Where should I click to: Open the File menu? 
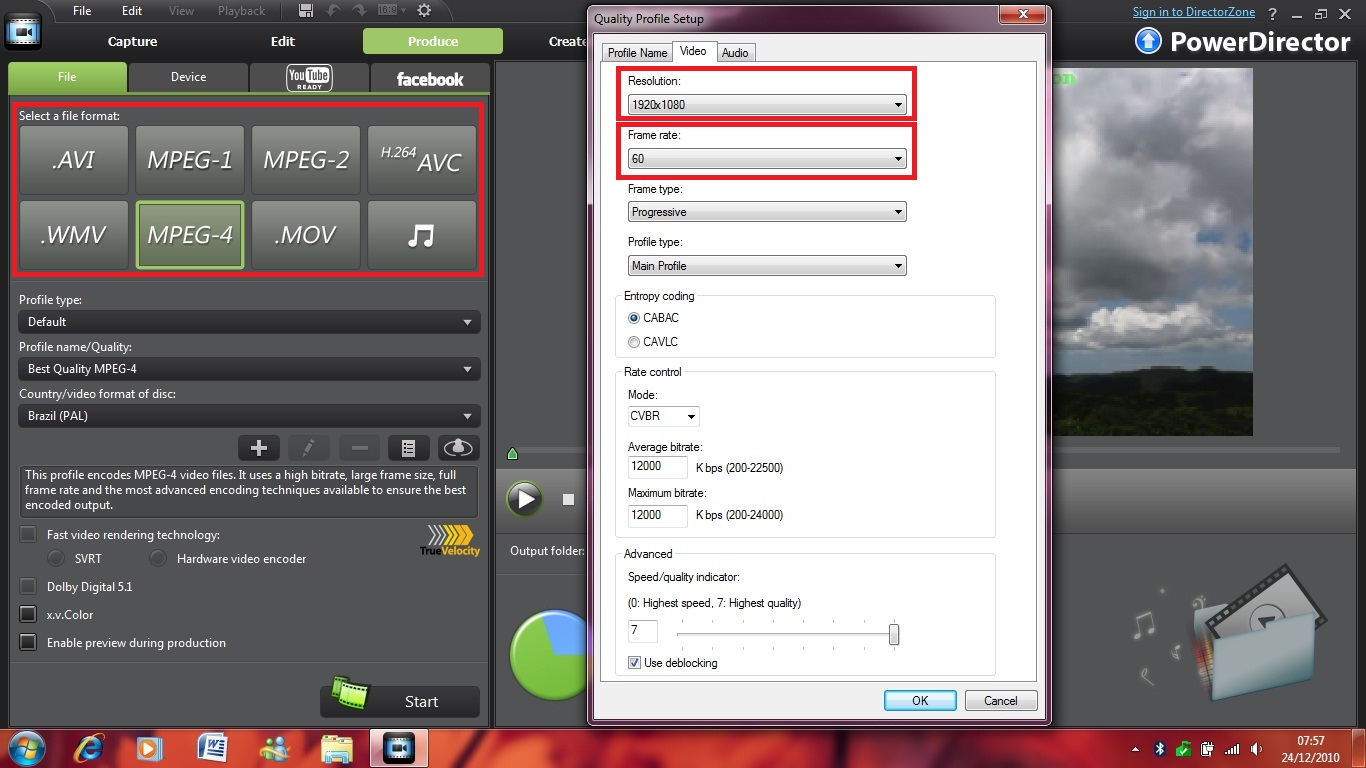pos(82,11)
